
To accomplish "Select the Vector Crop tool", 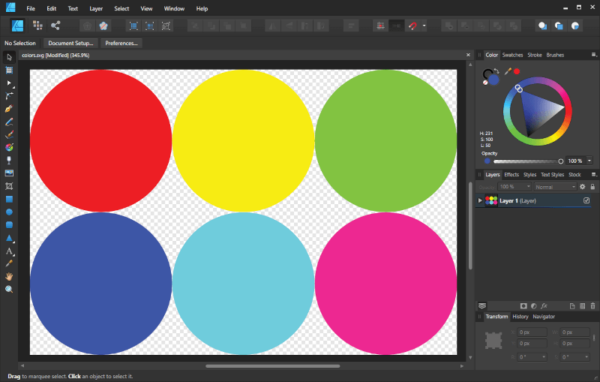I will click(x=9, y=186).
